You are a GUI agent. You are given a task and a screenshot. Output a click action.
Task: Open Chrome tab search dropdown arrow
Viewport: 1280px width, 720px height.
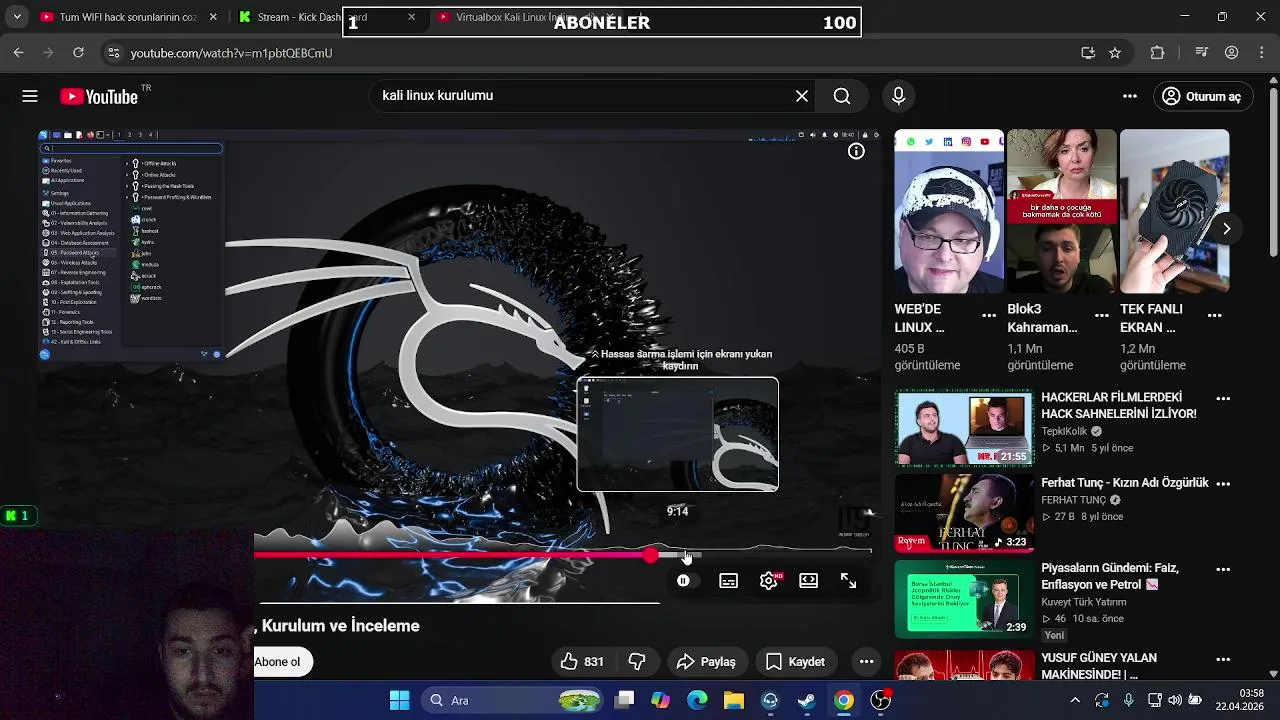click(16, 17)
